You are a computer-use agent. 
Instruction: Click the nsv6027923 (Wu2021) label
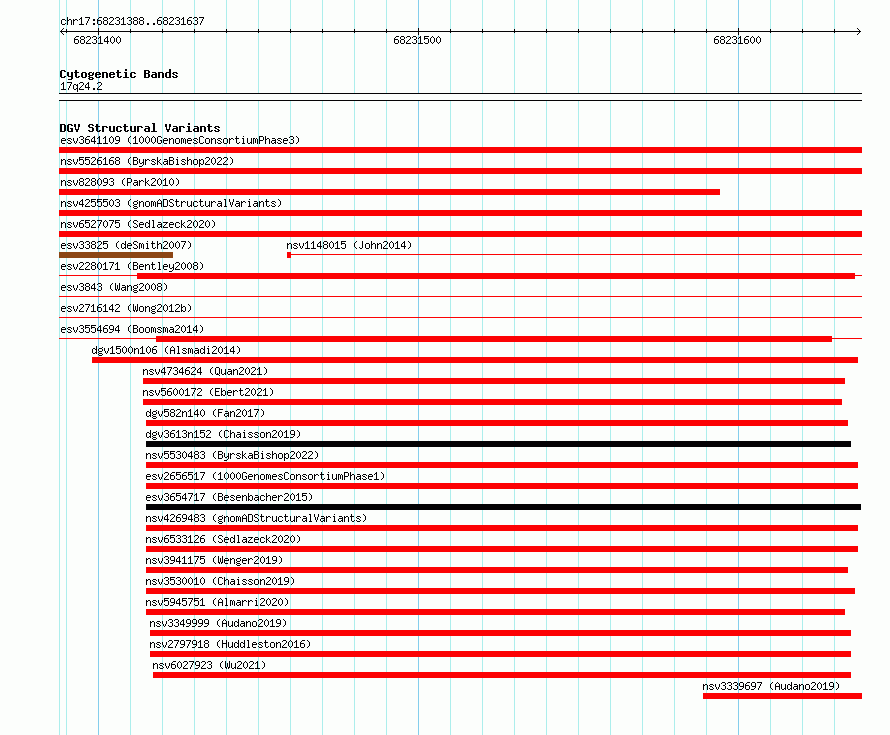[x=209, y=665]
